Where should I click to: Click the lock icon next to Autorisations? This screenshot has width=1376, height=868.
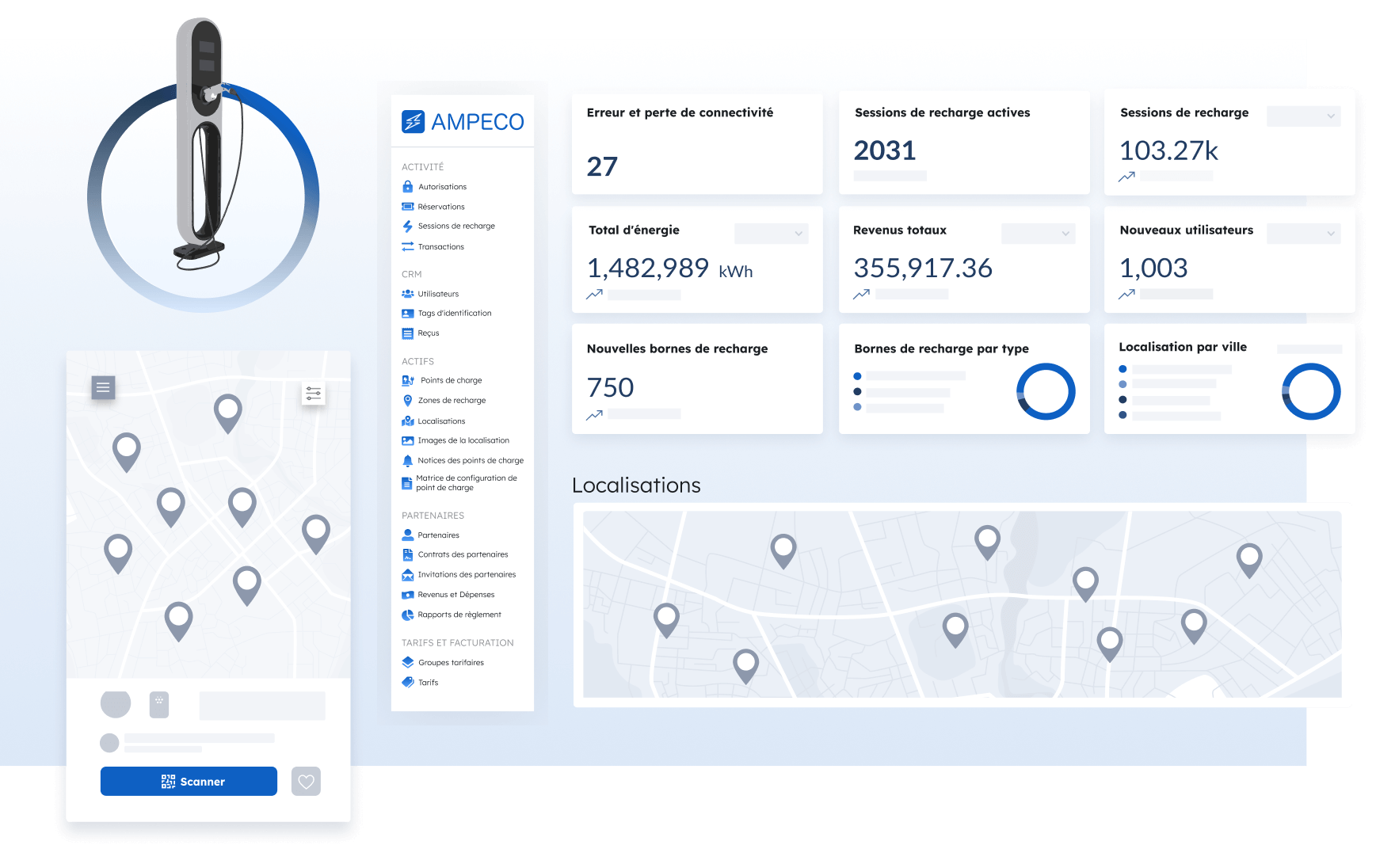click(x=407, y=187)
